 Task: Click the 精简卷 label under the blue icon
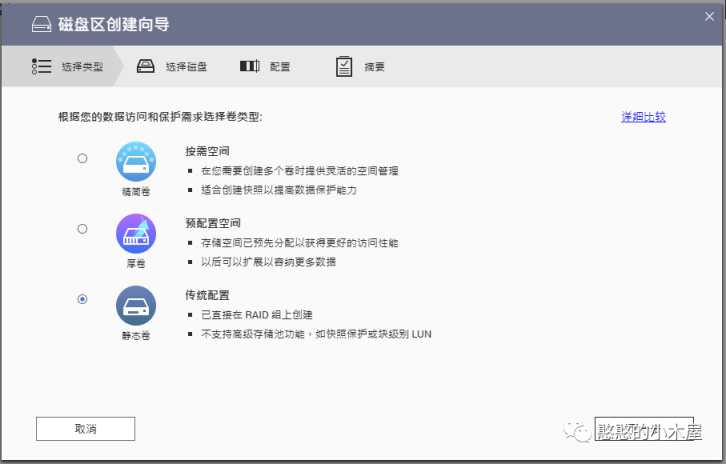tap(136, 192)
